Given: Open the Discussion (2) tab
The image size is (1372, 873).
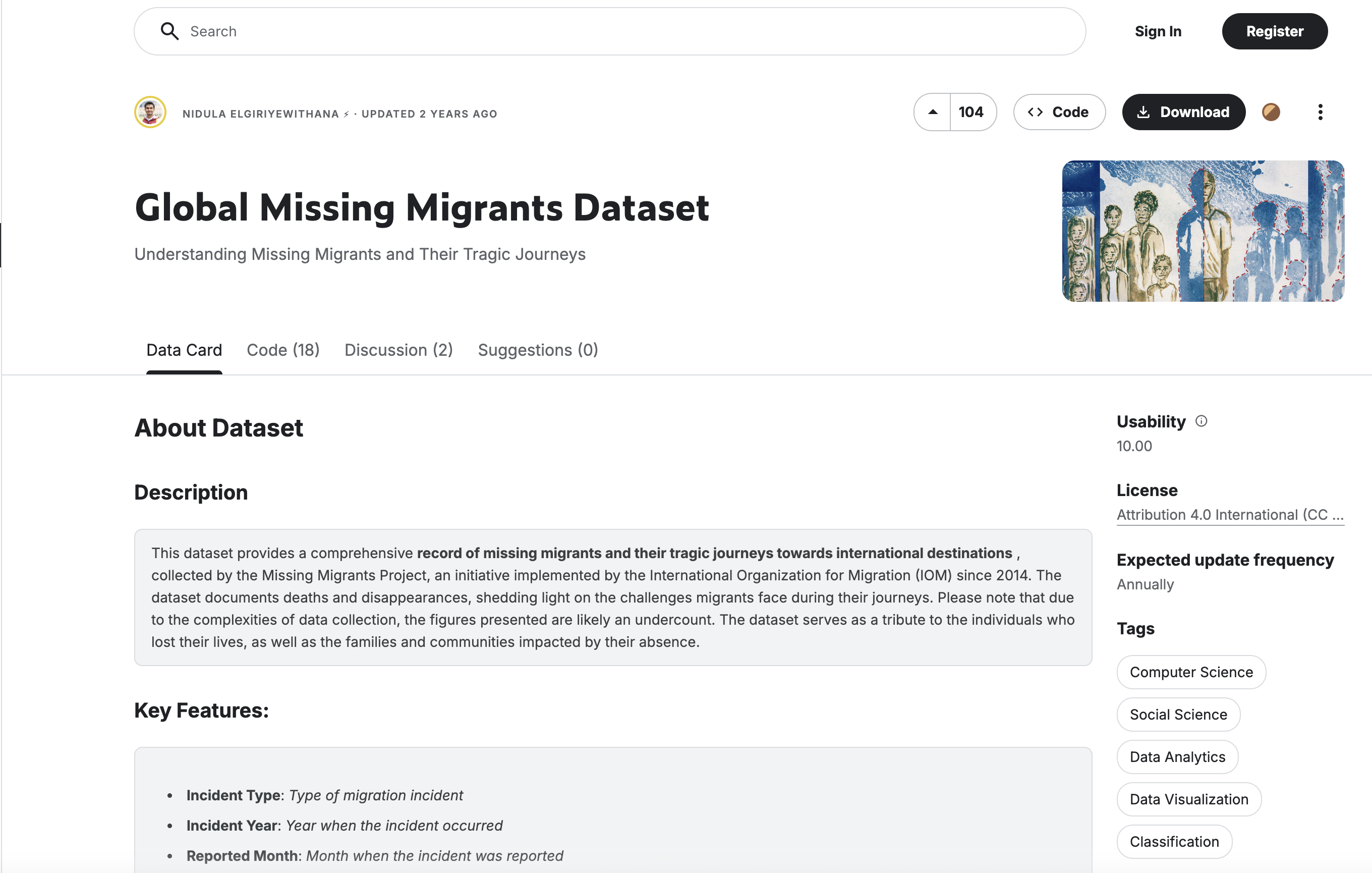Looking at the screenshot, I should point(399,350).
